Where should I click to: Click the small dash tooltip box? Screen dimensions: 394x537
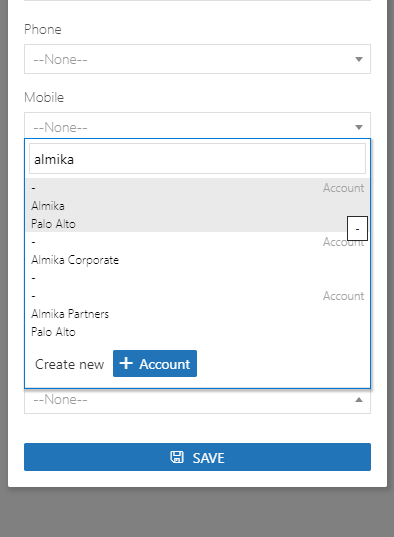coord(357,228)
